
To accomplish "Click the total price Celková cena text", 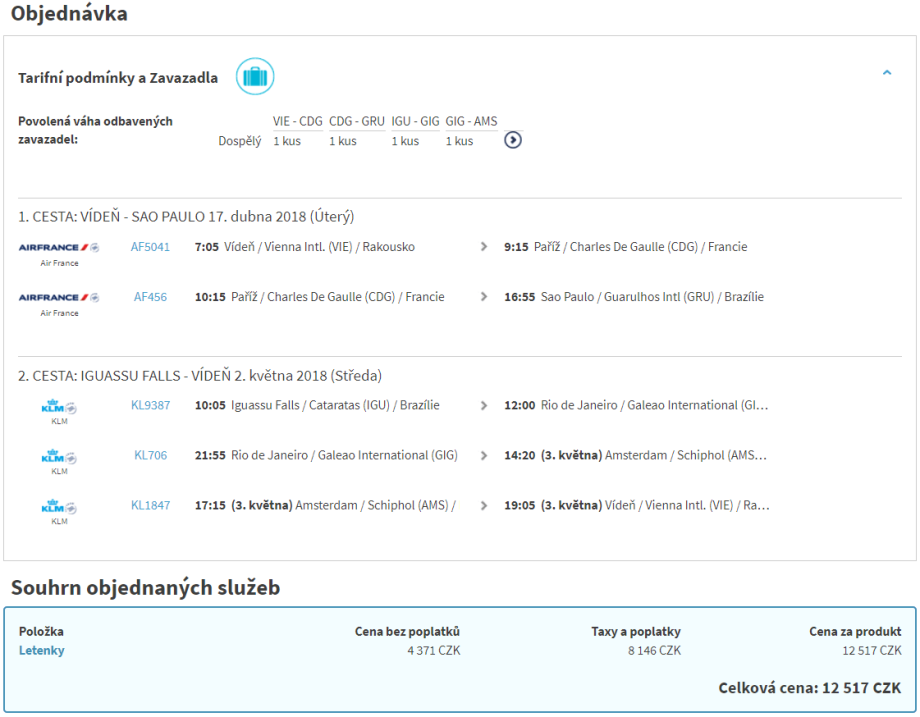I will 809,688.
